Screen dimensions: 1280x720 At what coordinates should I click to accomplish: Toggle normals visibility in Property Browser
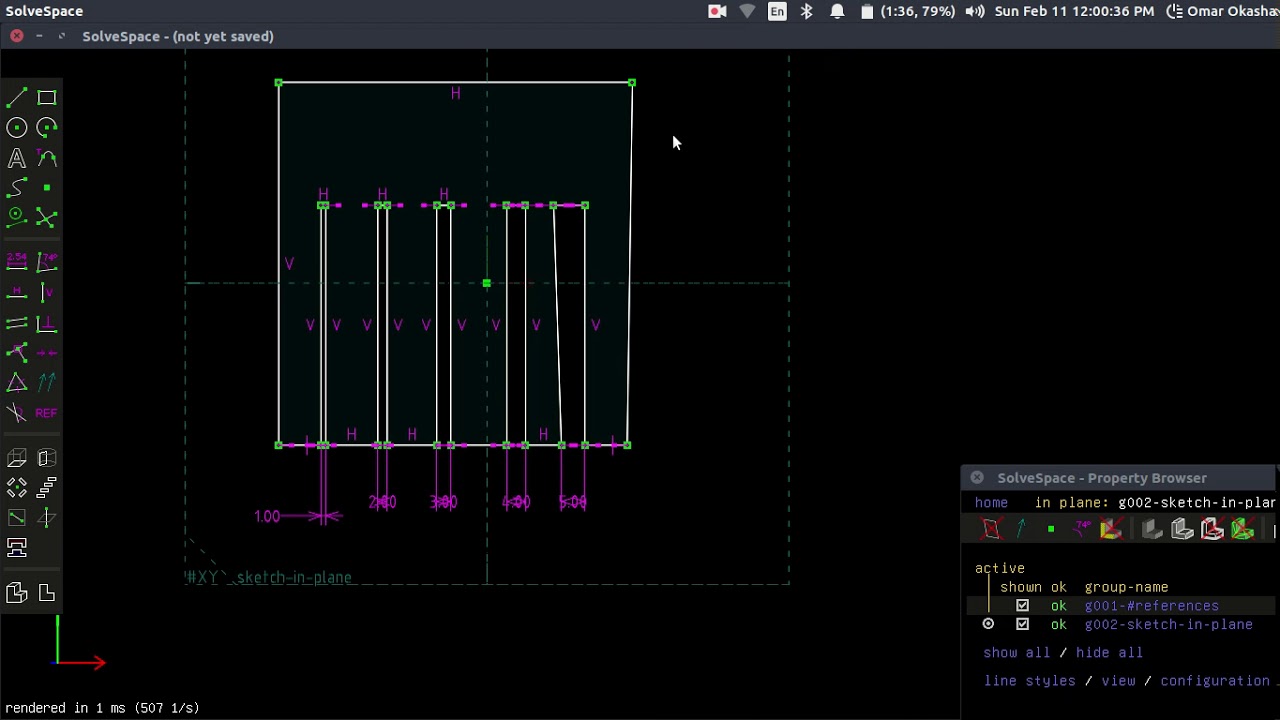click(1021, 530)
